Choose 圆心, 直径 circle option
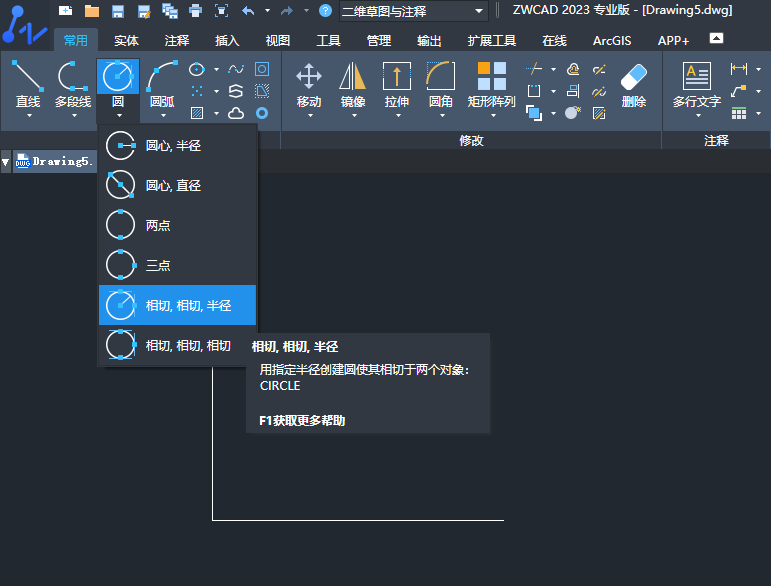The image size is (771, 586). click(178, 185)
